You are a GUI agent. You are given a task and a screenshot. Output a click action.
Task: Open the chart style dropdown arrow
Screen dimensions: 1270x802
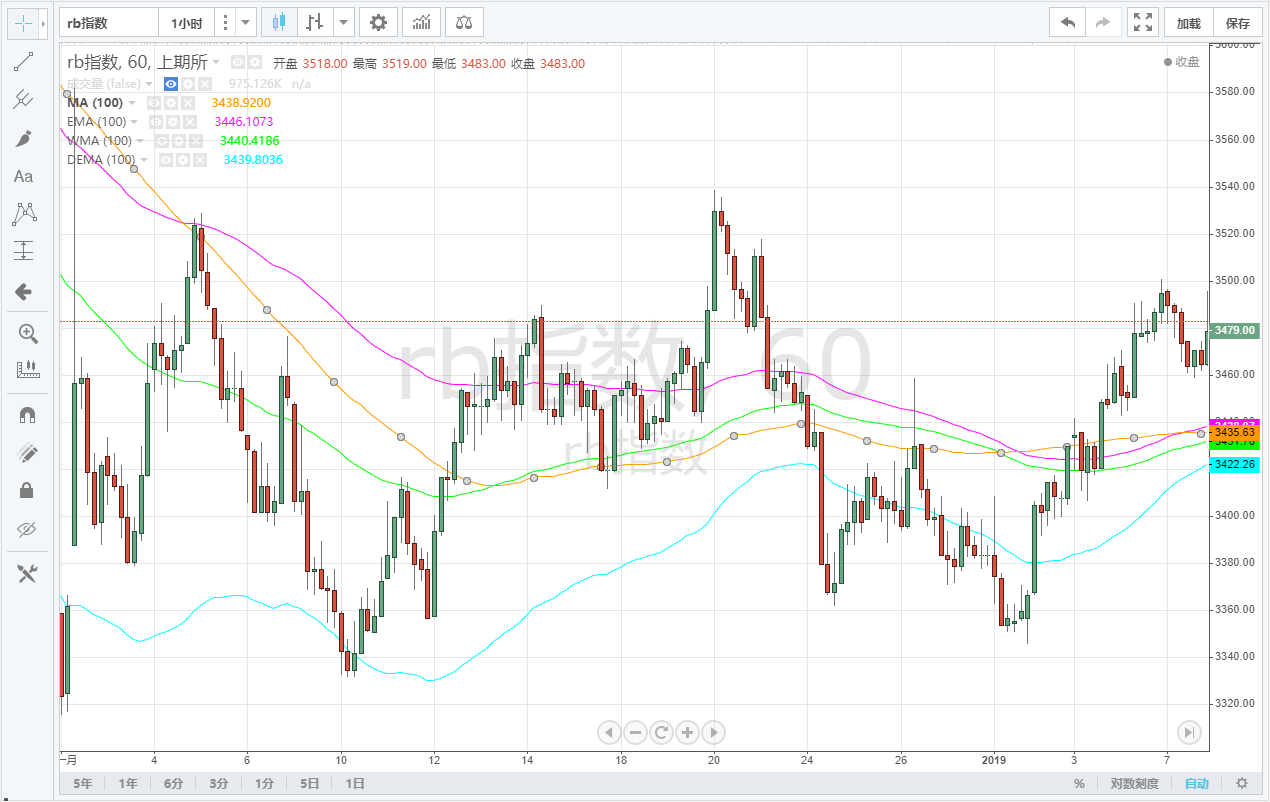pyautogui.click(x=344, y=22)
